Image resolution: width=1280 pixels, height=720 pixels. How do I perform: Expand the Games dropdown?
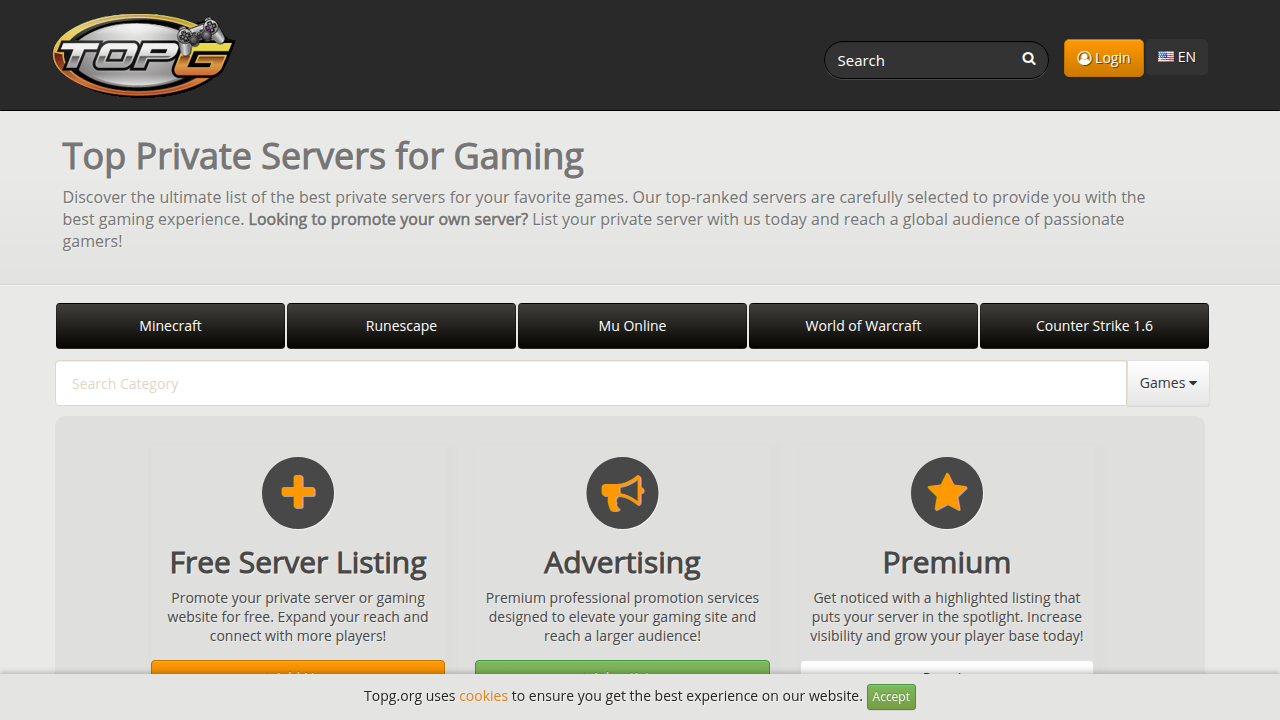pos(1168,383)
